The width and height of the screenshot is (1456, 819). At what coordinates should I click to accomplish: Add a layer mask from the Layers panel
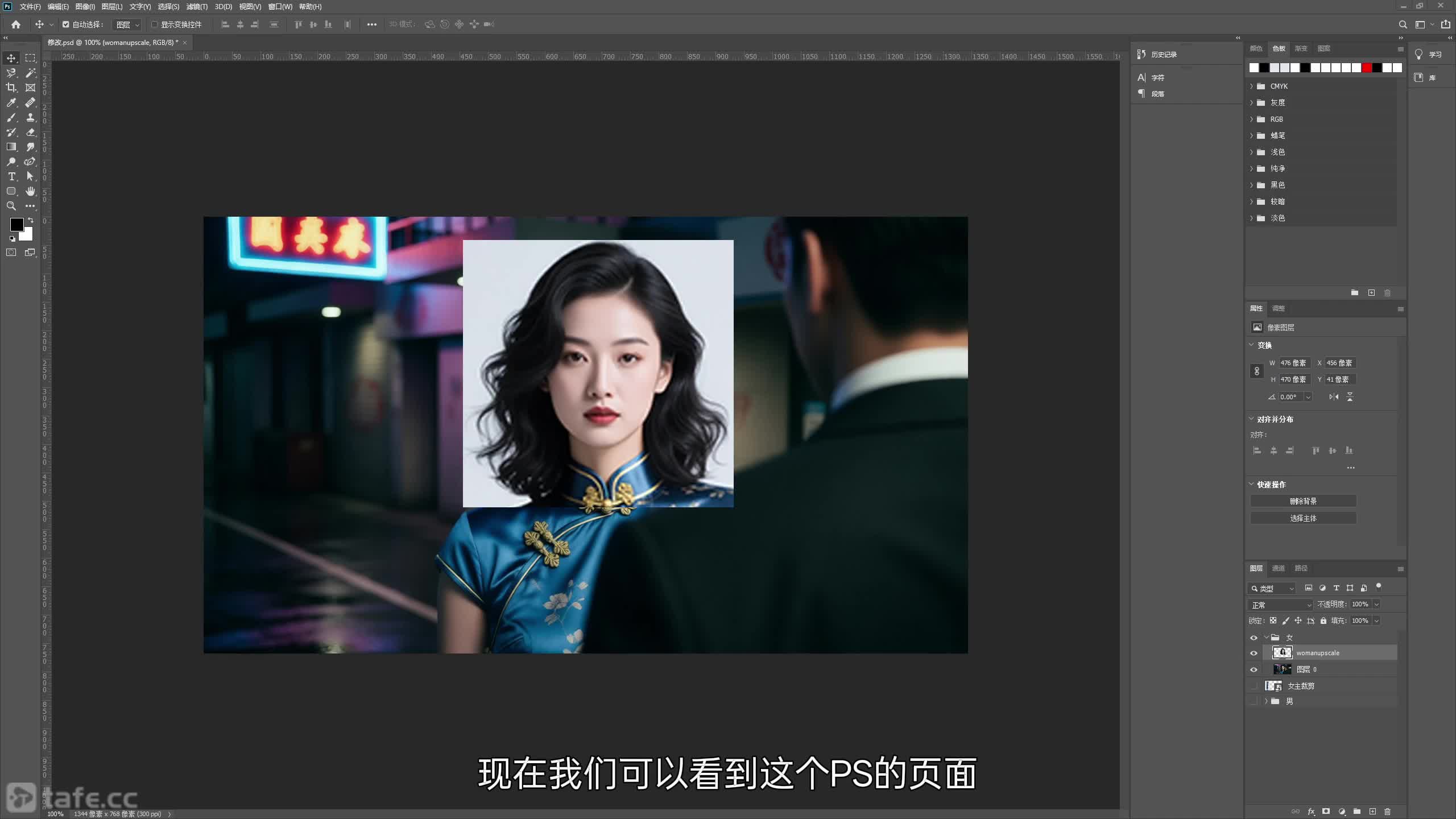click(x=1326, y=812)
